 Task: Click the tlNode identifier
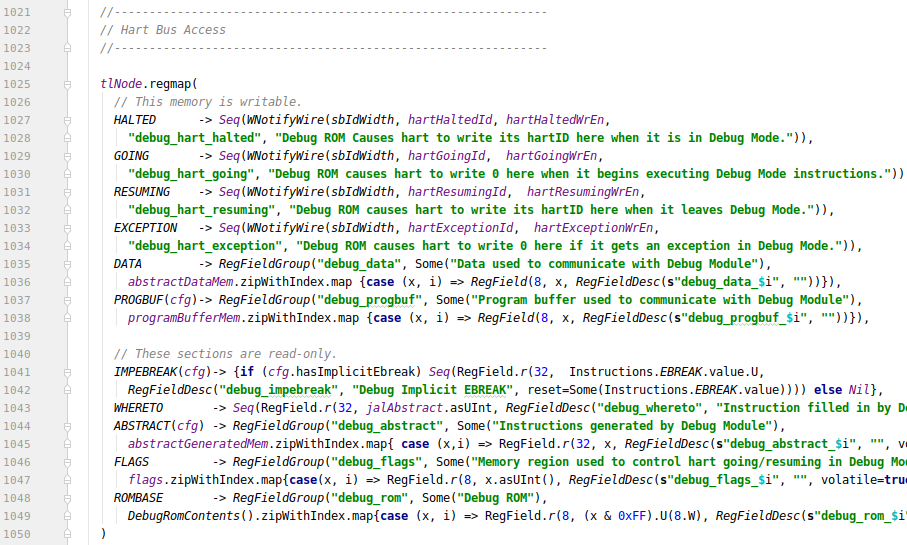pyautogui.click(x=121, y=84)
